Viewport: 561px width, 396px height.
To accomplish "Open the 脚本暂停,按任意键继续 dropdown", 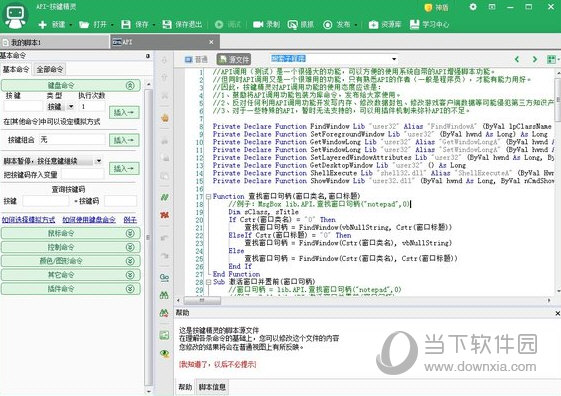I will point(98,161).
